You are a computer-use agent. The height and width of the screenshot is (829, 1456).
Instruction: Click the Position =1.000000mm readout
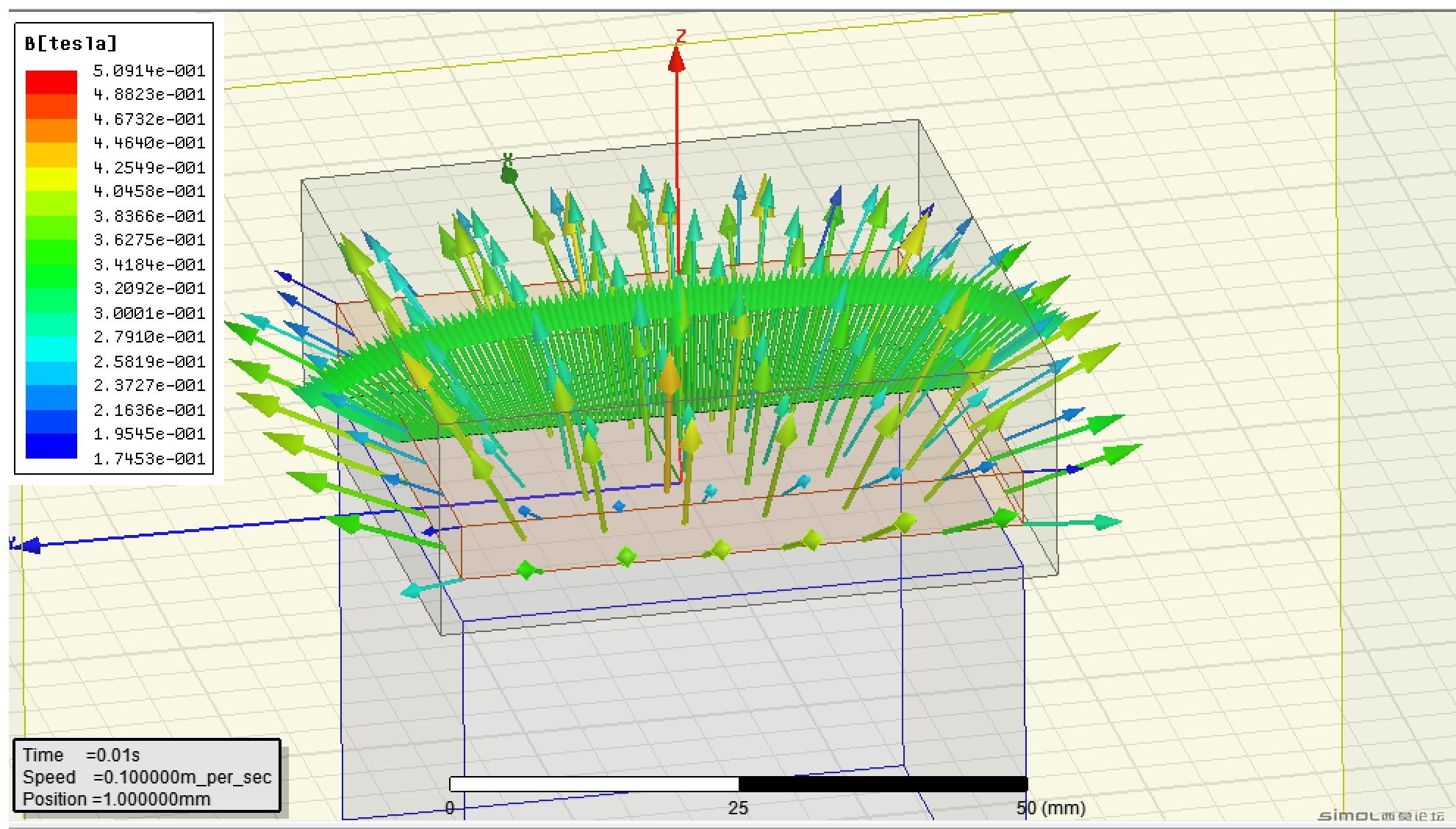(x=116, y=799)
